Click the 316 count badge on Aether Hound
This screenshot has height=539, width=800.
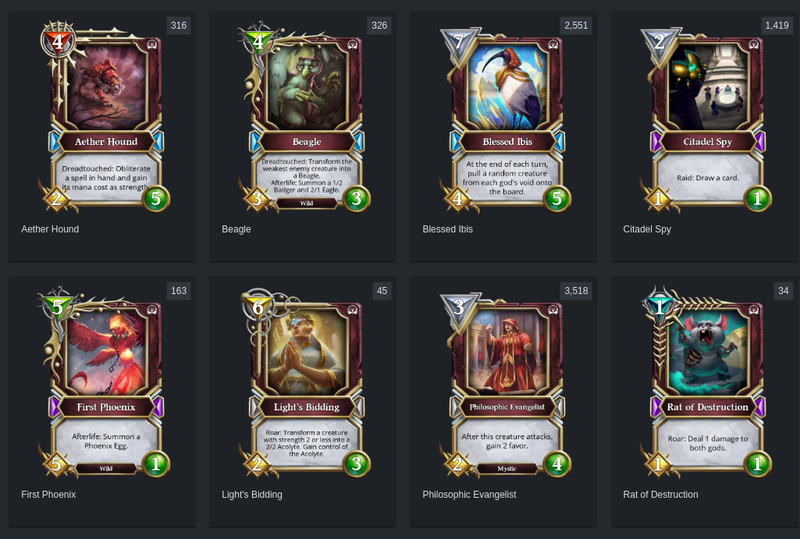[179, 26]
